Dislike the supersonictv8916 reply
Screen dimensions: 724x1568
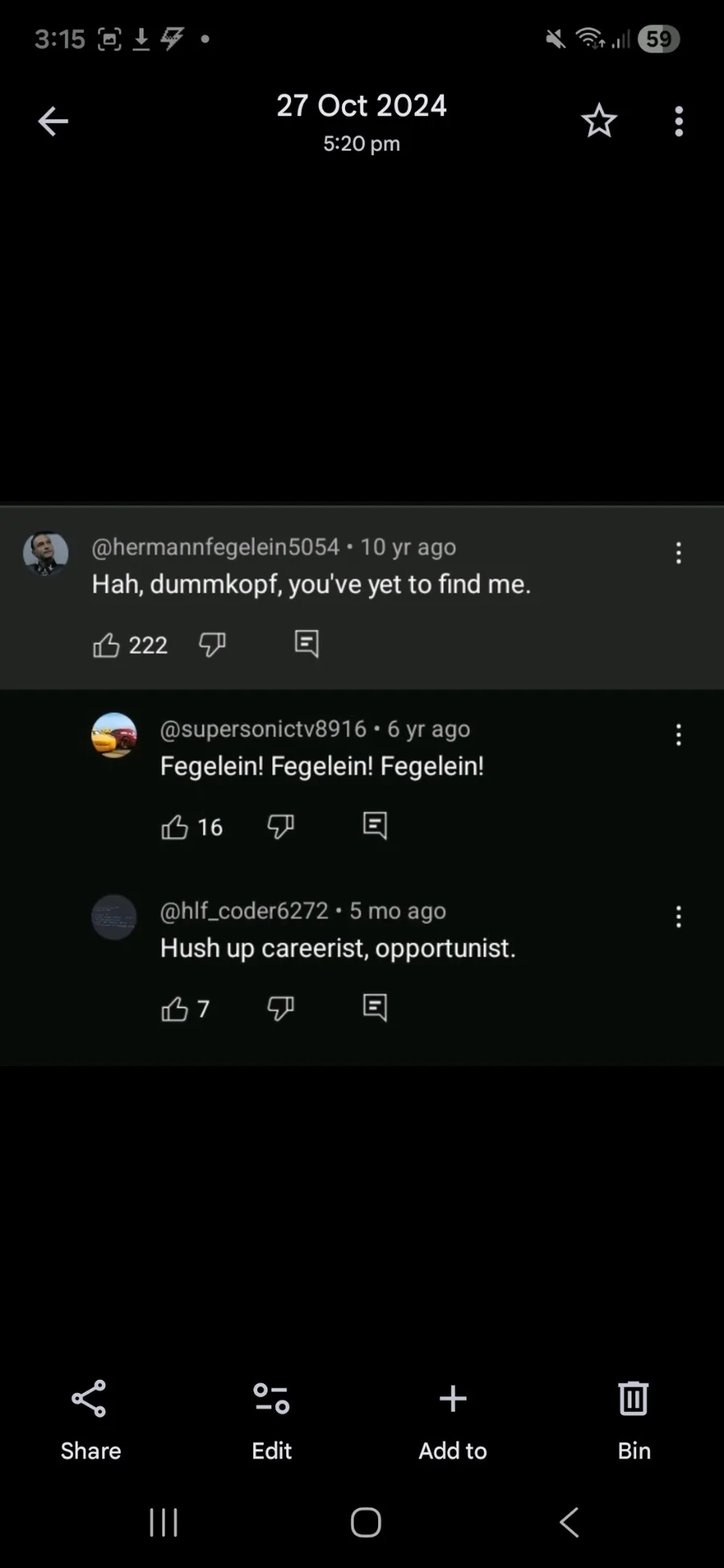point(281,825)
